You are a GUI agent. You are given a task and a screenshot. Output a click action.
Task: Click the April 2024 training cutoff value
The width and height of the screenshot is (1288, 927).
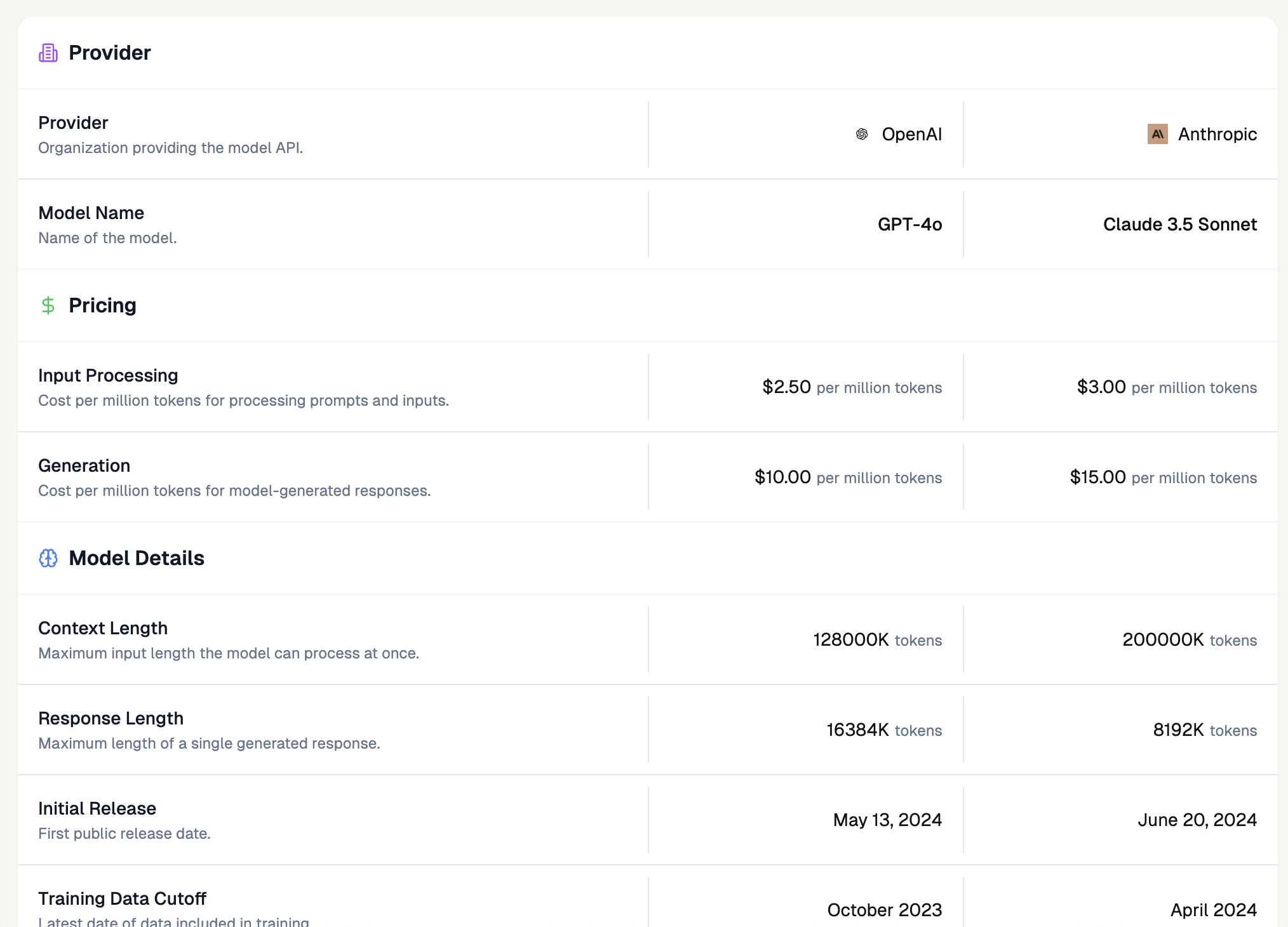1214,910
